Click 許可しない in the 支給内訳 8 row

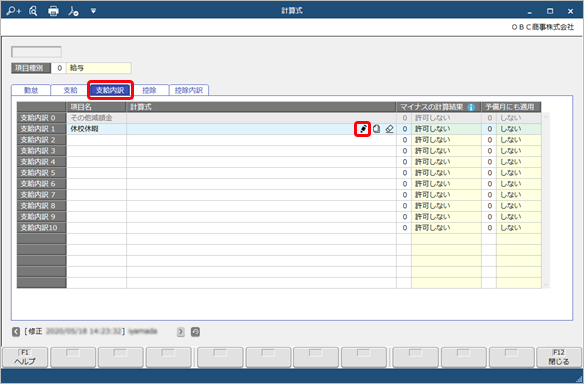pyautogui.click(x=446, y=206)
